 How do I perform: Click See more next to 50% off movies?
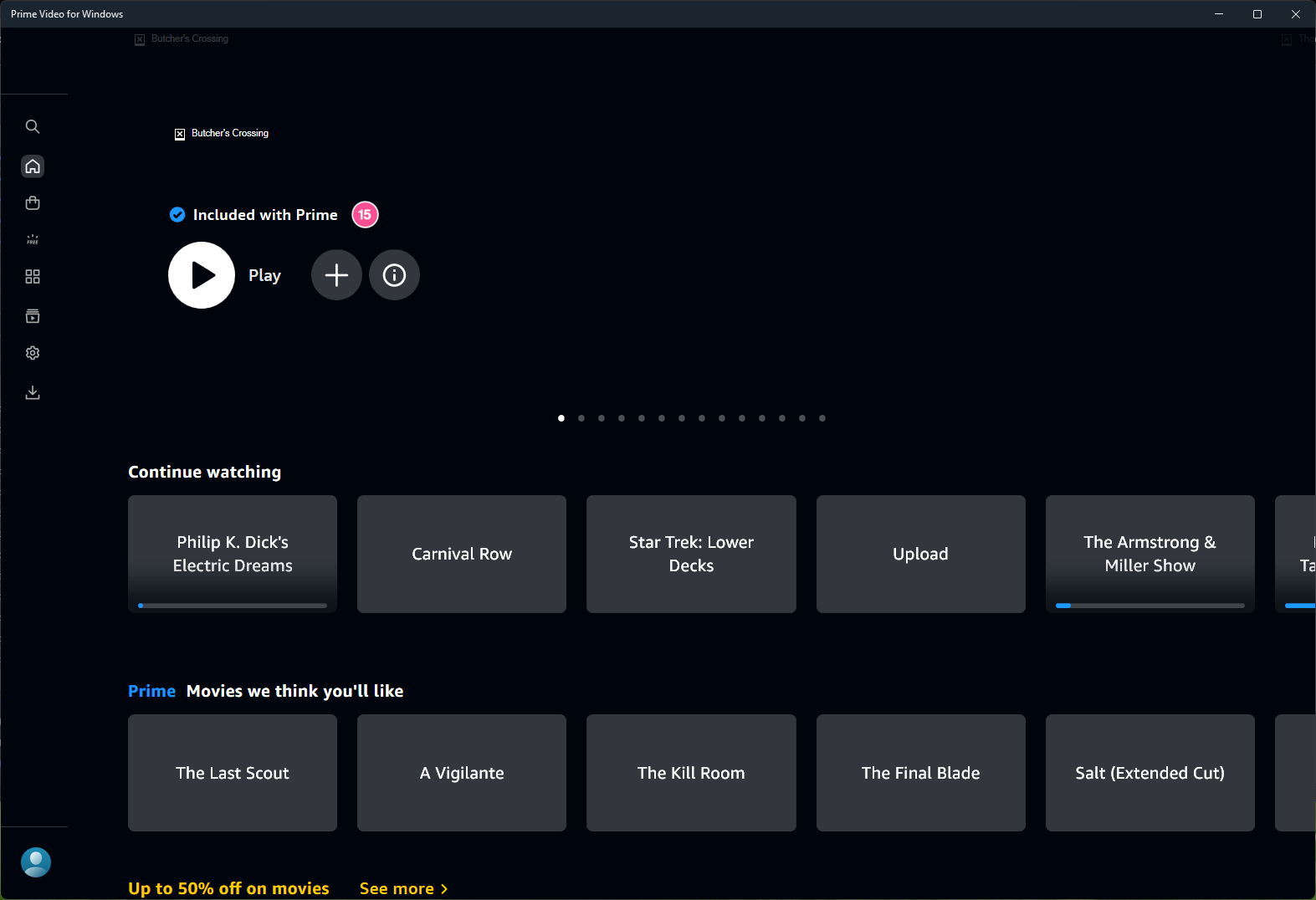[403, 888]
